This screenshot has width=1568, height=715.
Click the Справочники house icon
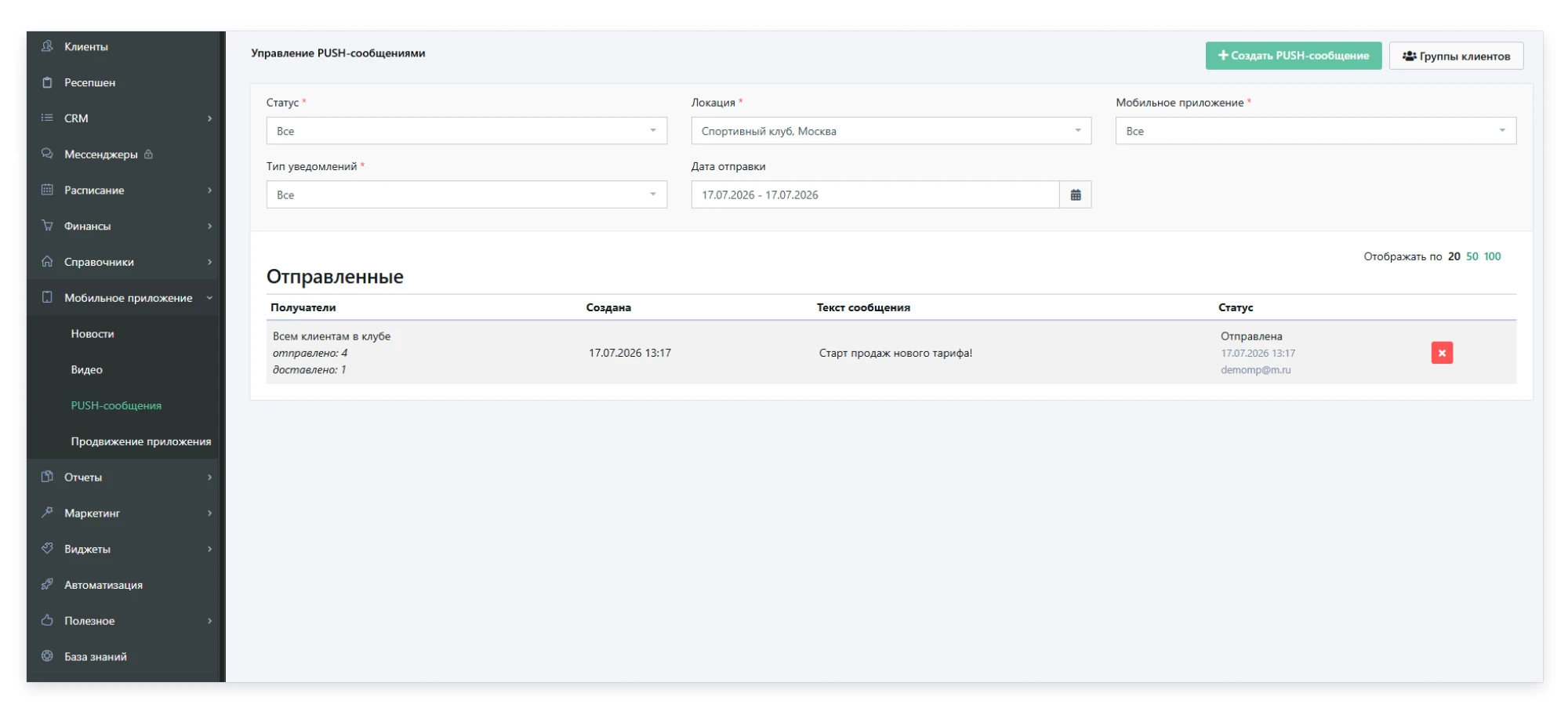click(x=47, y=261)
